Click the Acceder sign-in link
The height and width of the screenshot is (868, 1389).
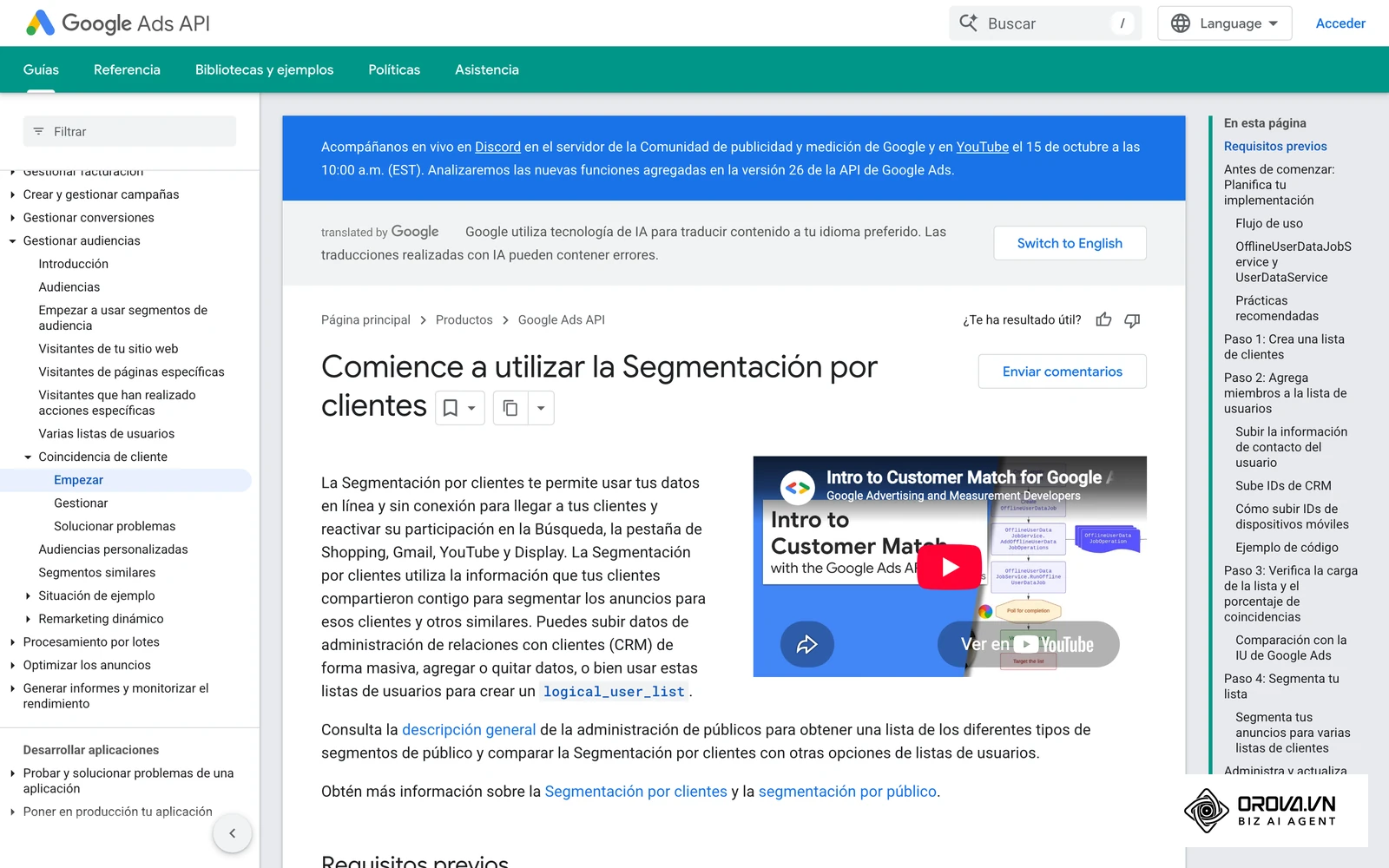[1340, 23]
